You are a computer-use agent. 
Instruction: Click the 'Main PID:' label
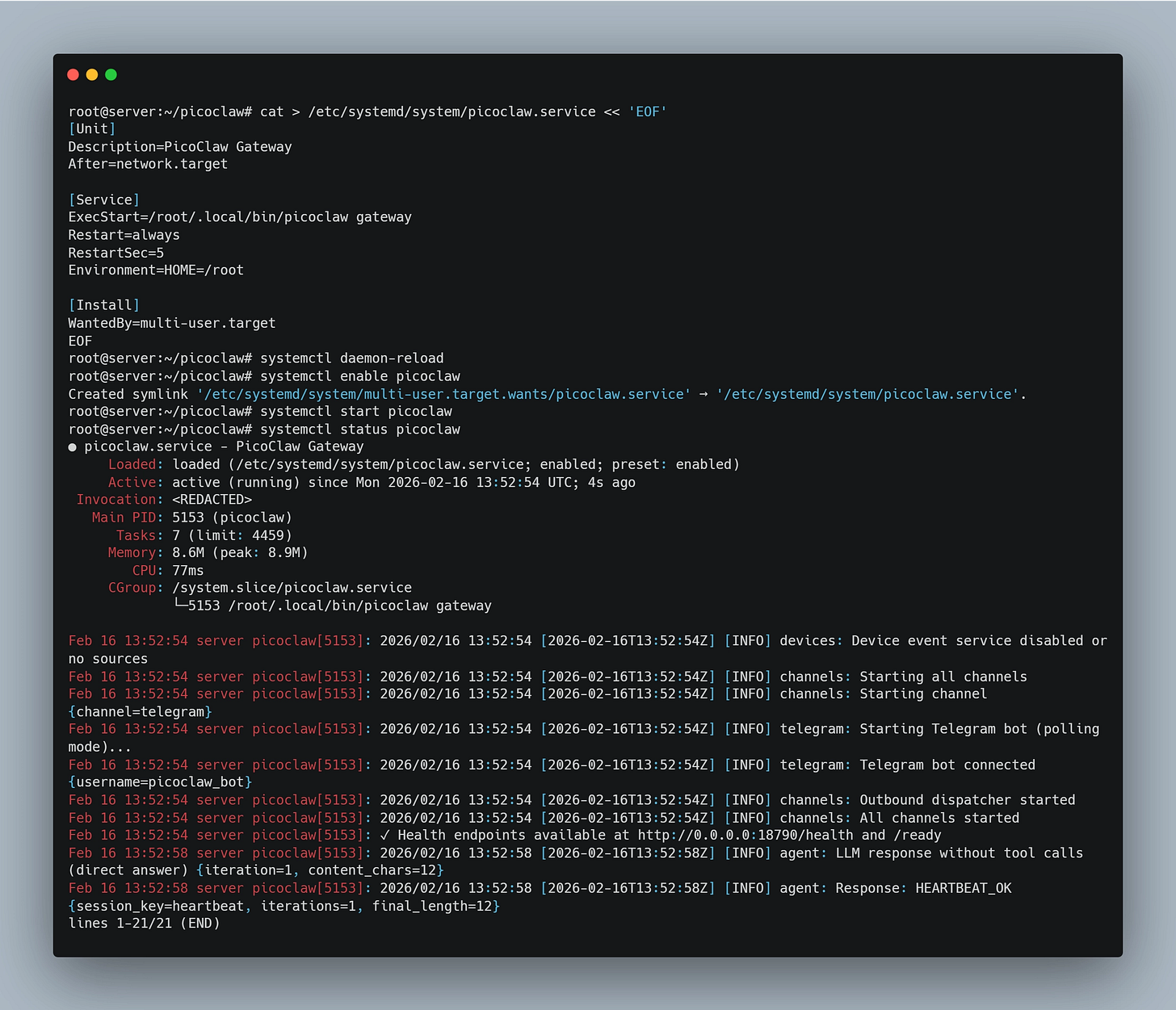[128, 518]
